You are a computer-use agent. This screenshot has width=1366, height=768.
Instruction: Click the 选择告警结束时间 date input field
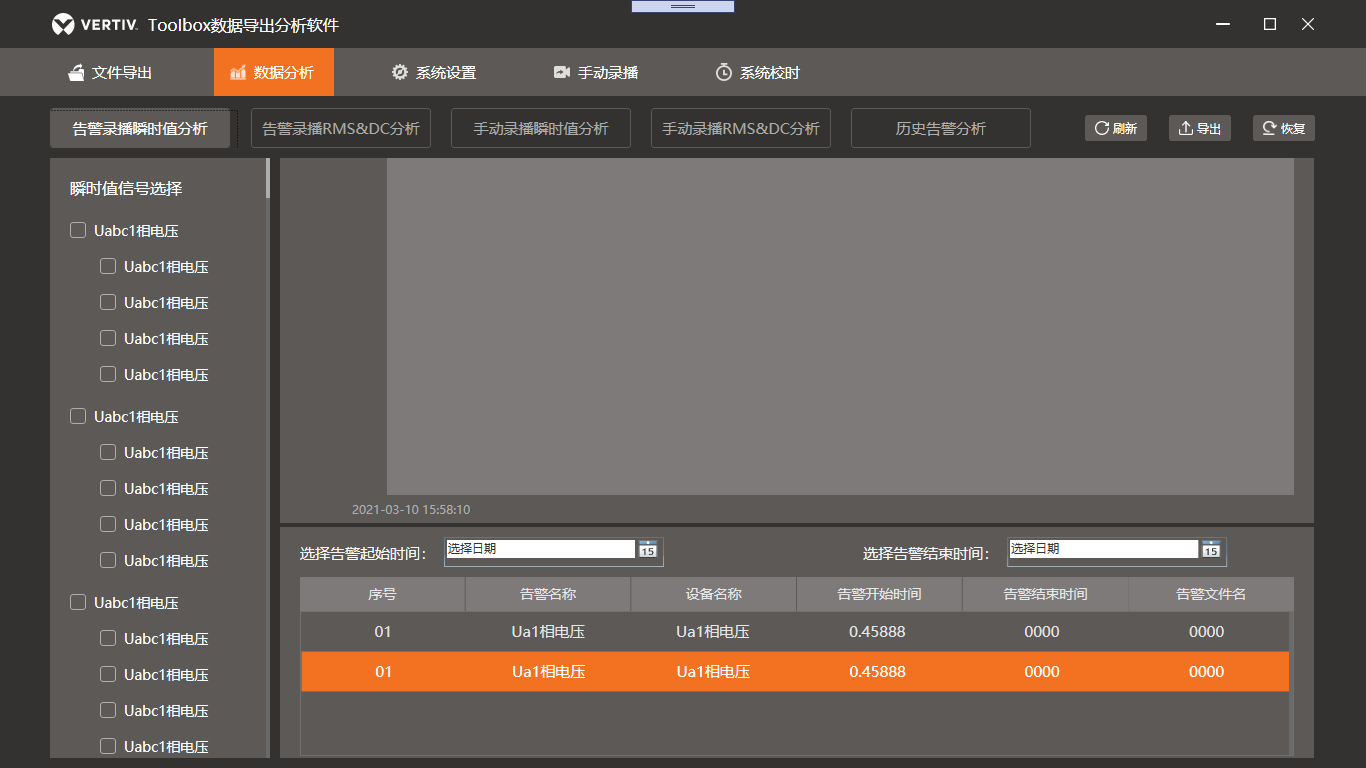pyautogui.click(x=1103, y=549)
